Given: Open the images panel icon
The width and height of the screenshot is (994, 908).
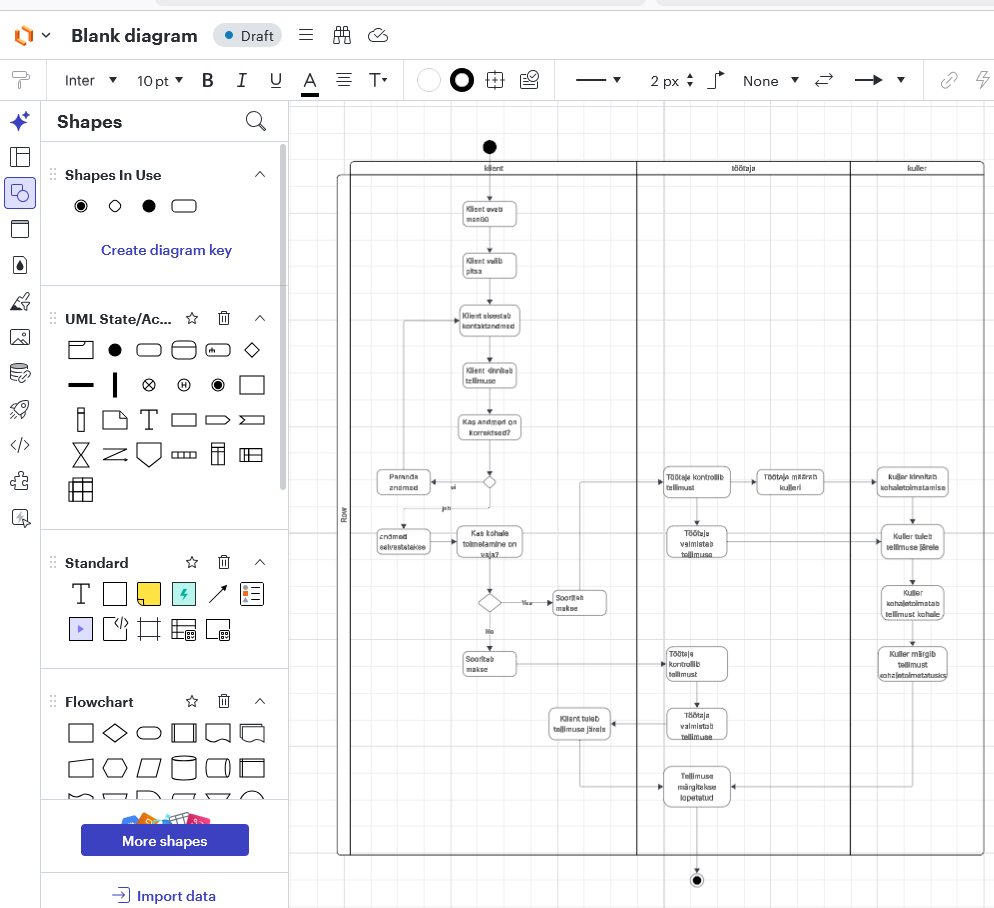Looking at the screenshot, I should click(20, 337).
